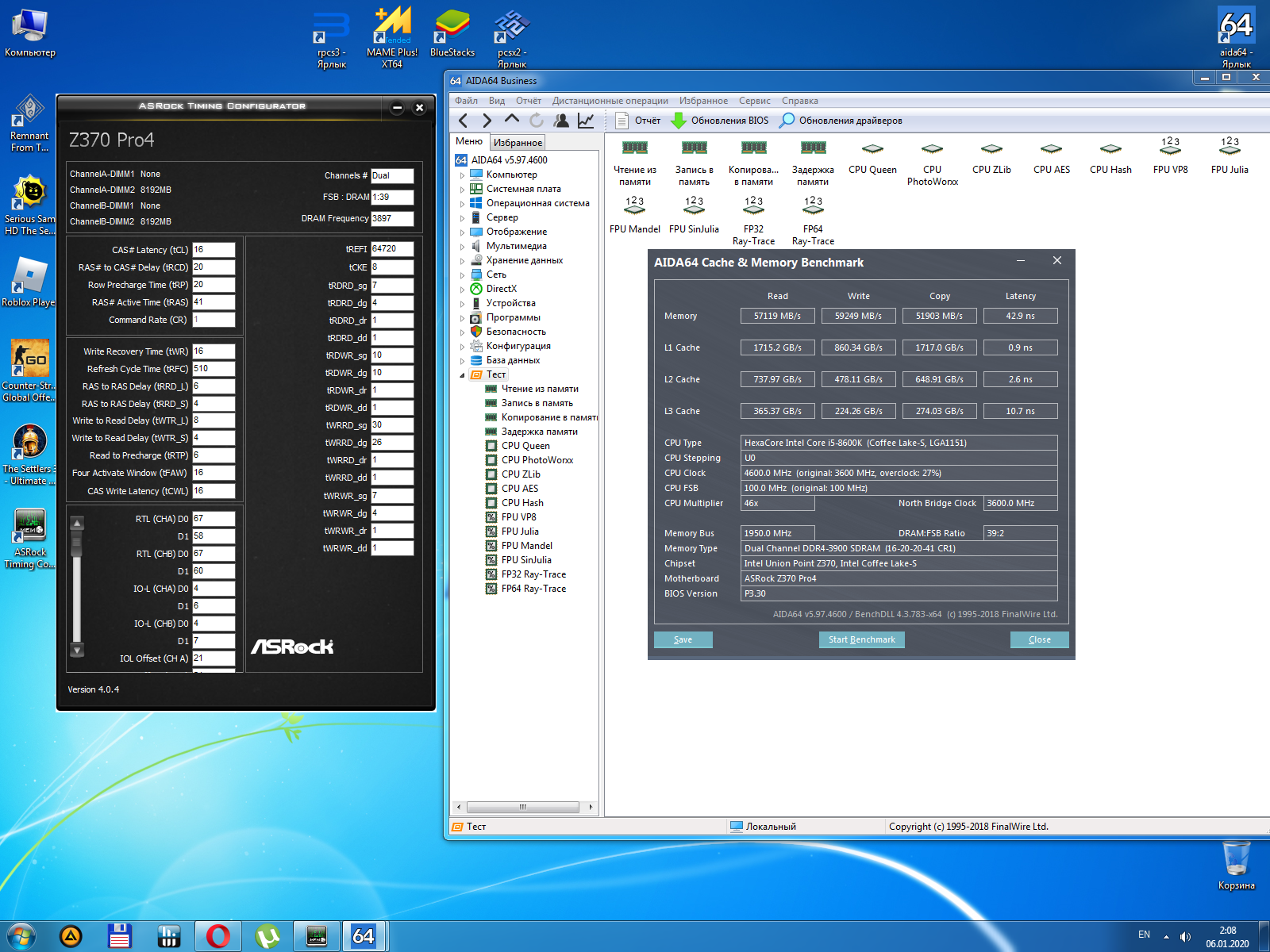
Task: Click the Back navigation arrow in AIDA64 toolbar
Action: [x=464, y=121]
